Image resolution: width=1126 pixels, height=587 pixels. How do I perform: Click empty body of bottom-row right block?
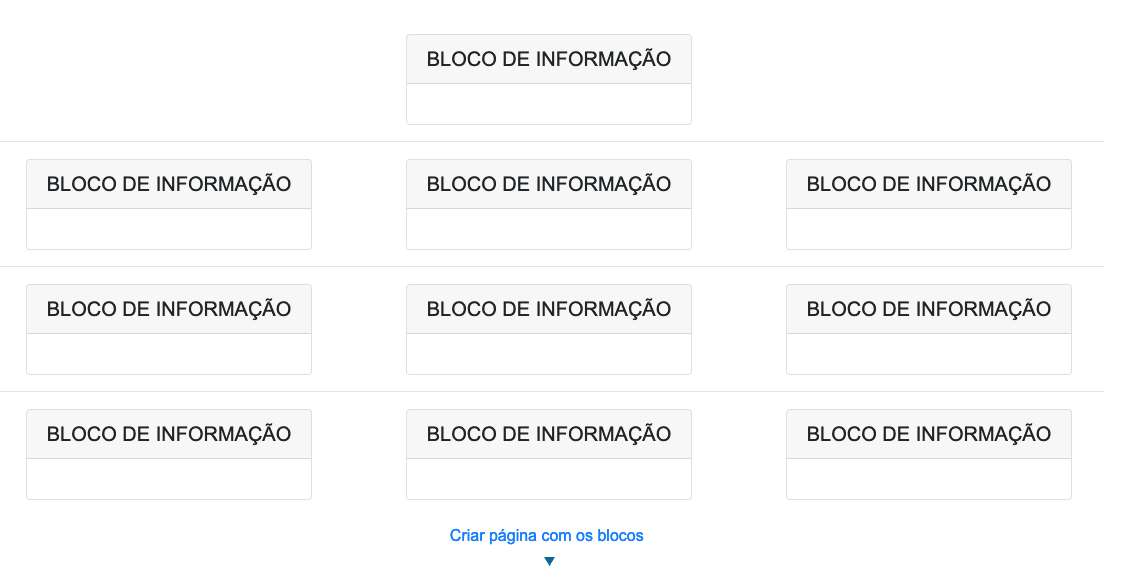click(x=928, y=479)
